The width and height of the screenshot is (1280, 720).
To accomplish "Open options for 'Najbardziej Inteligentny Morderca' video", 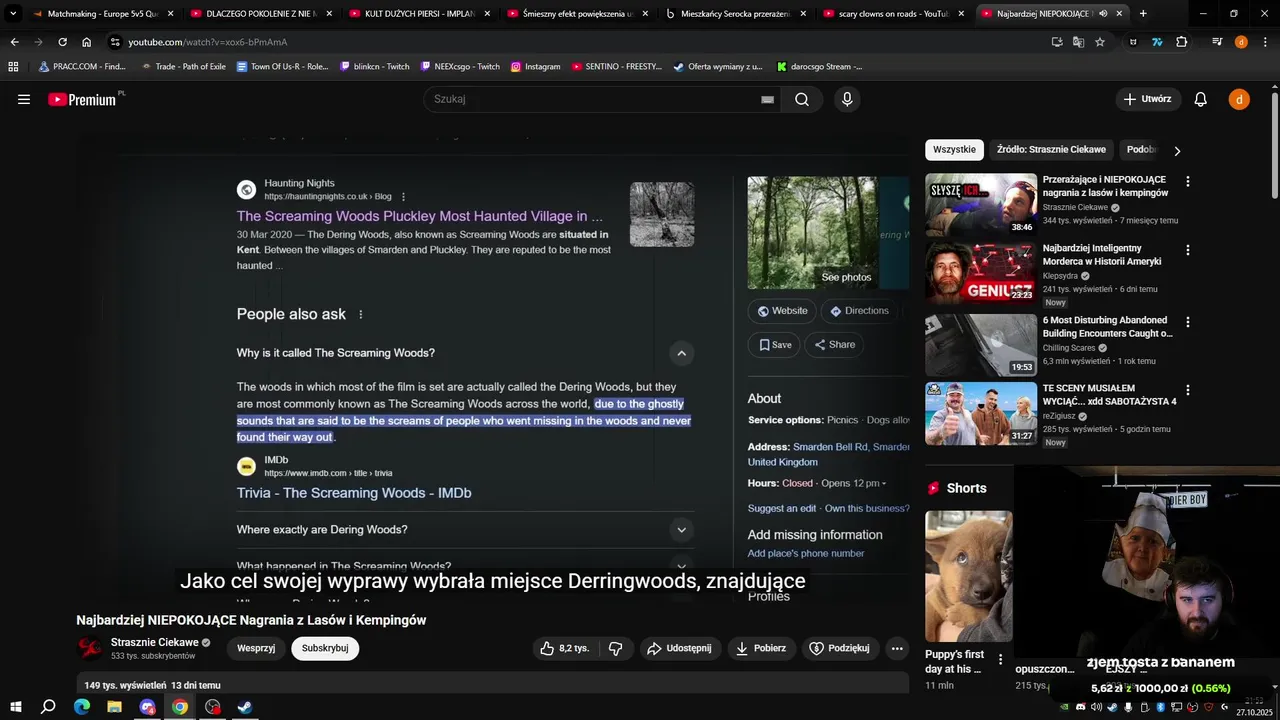I will point(1188,250).
